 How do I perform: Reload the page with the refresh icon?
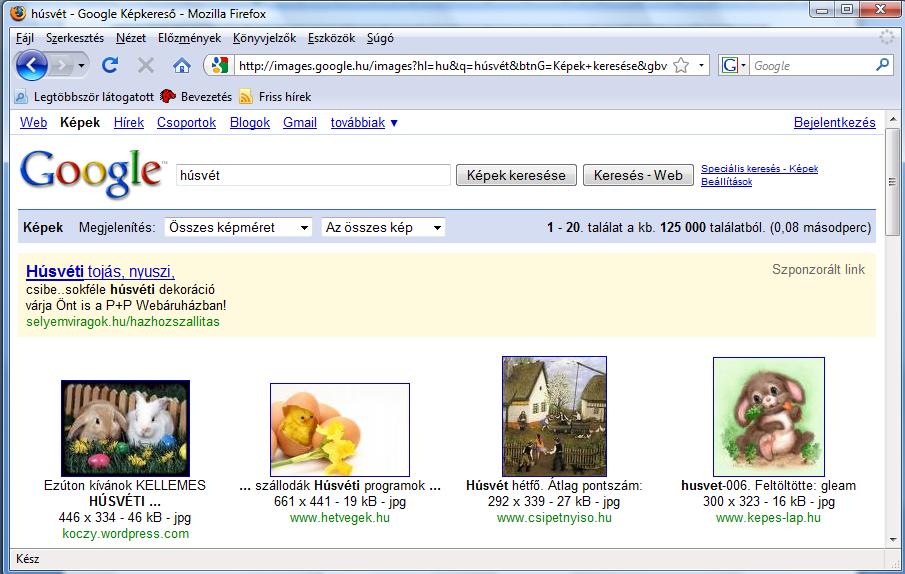click(110, 65)
